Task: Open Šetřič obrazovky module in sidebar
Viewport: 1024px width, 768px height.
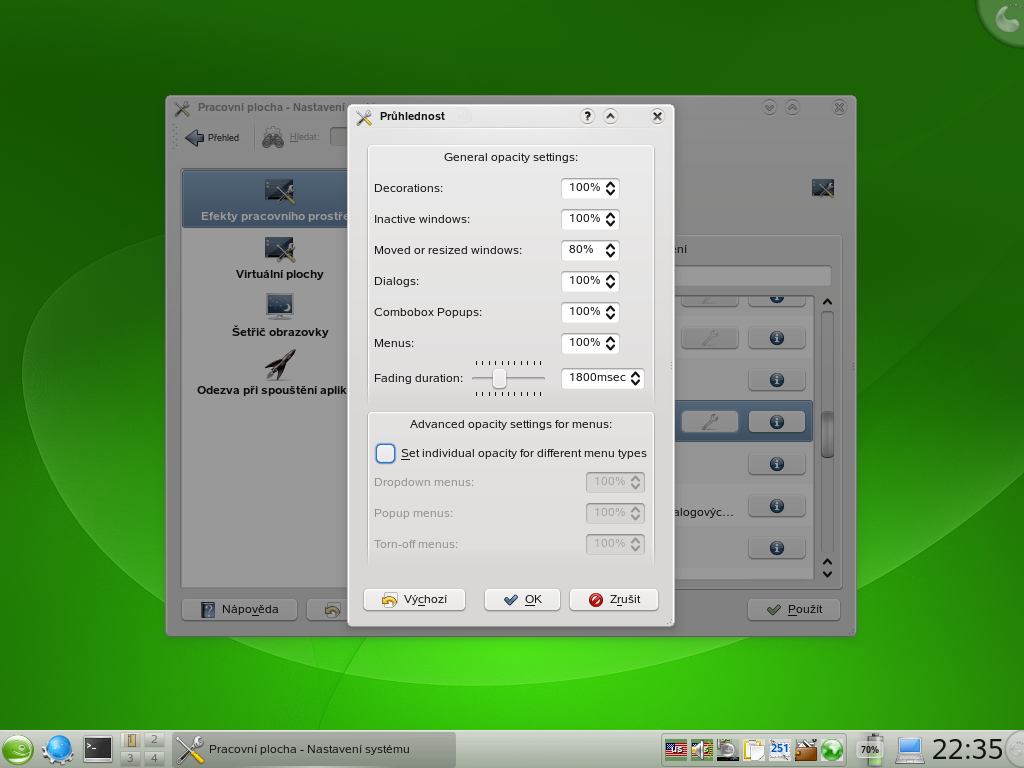Action: click(280, 316)
